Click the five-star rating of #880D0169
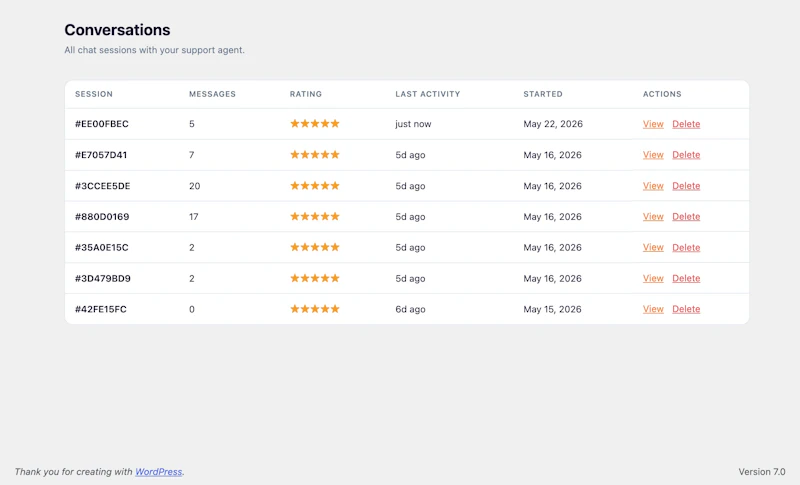The image size is (800, 485). 315,216
